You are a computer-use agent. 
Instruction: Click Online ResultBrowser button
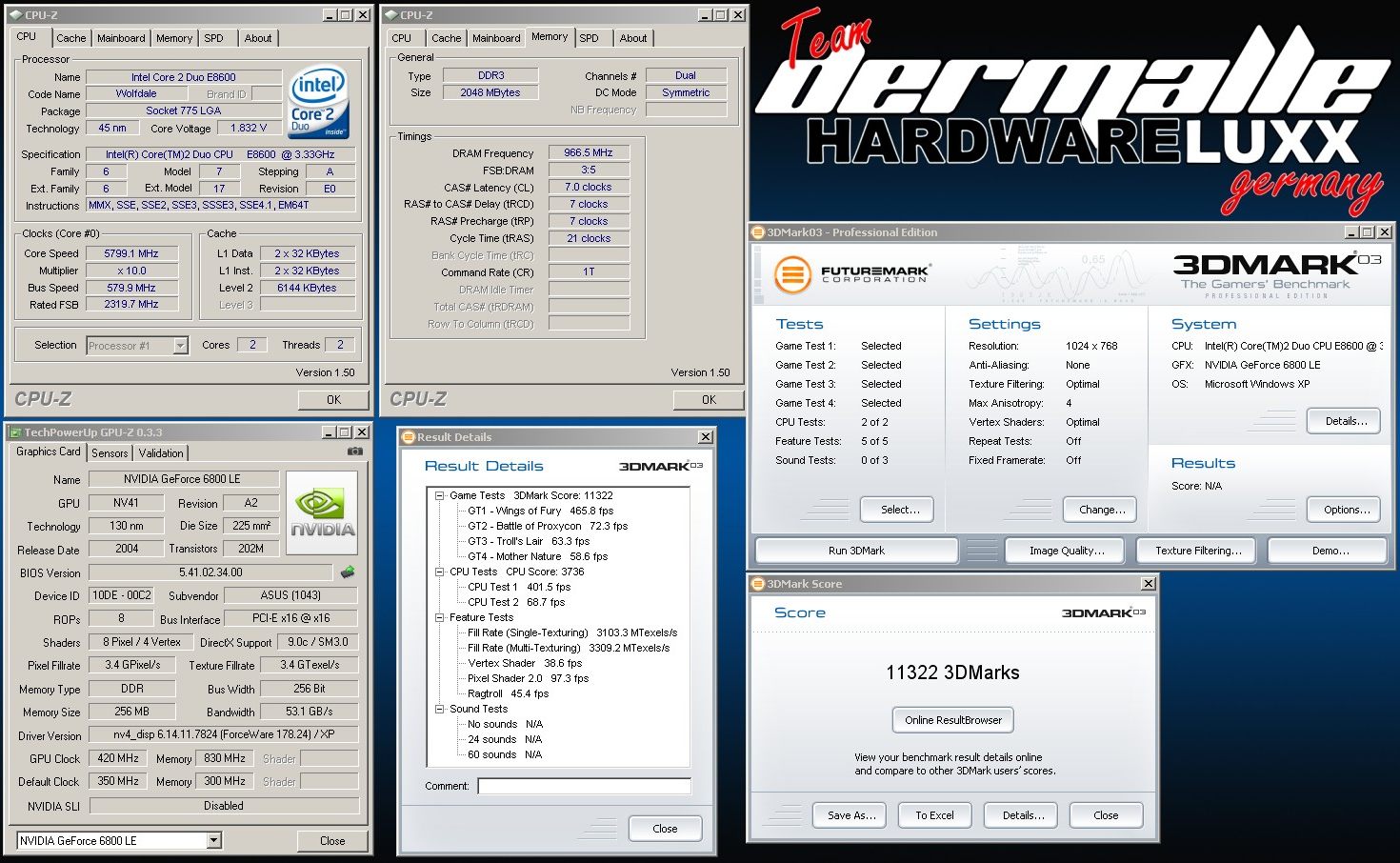point(953,720)
